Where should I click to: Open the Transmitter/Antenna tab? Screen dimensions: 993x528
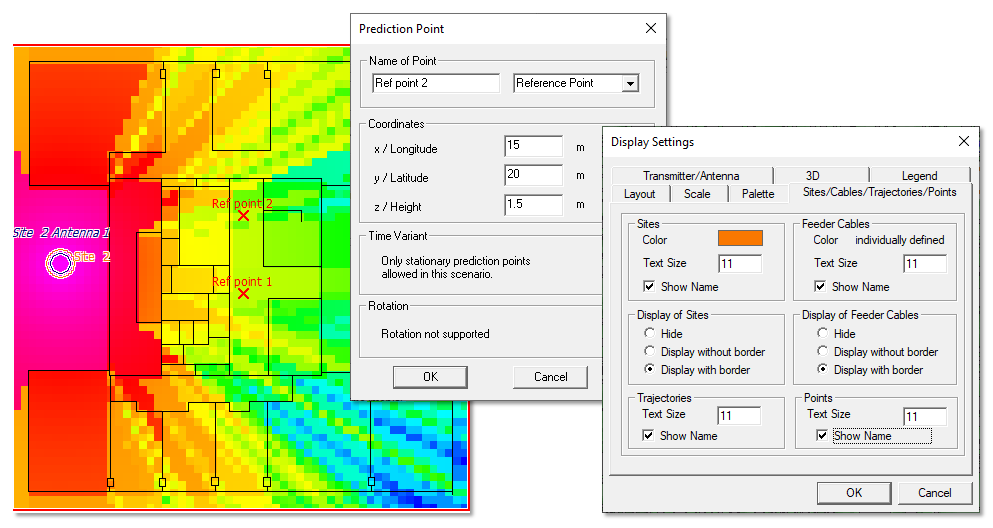pyautogui.click(x=691, y=176)
